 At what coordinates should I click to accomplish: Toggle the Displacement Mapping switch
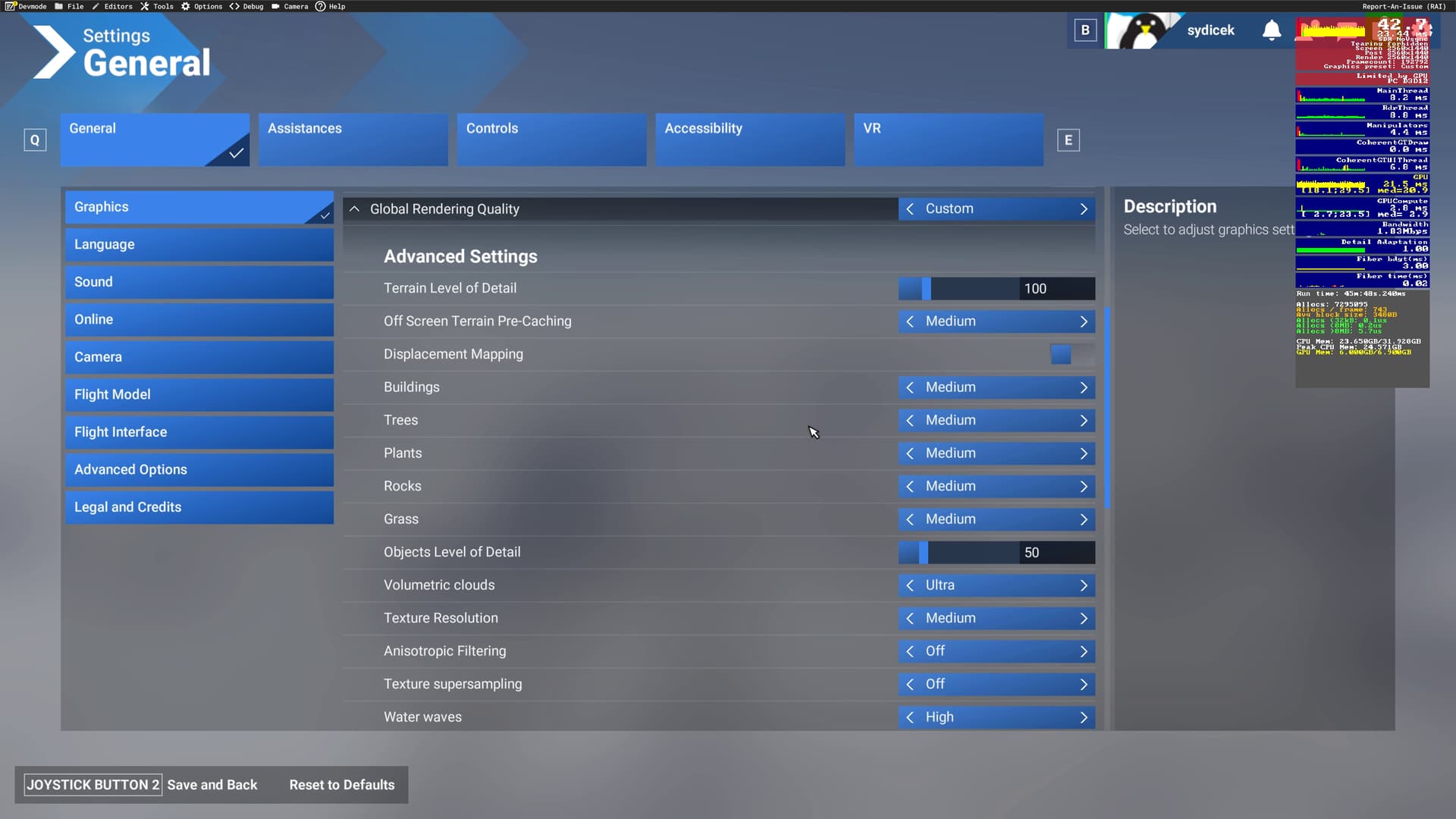[1072, 354]
